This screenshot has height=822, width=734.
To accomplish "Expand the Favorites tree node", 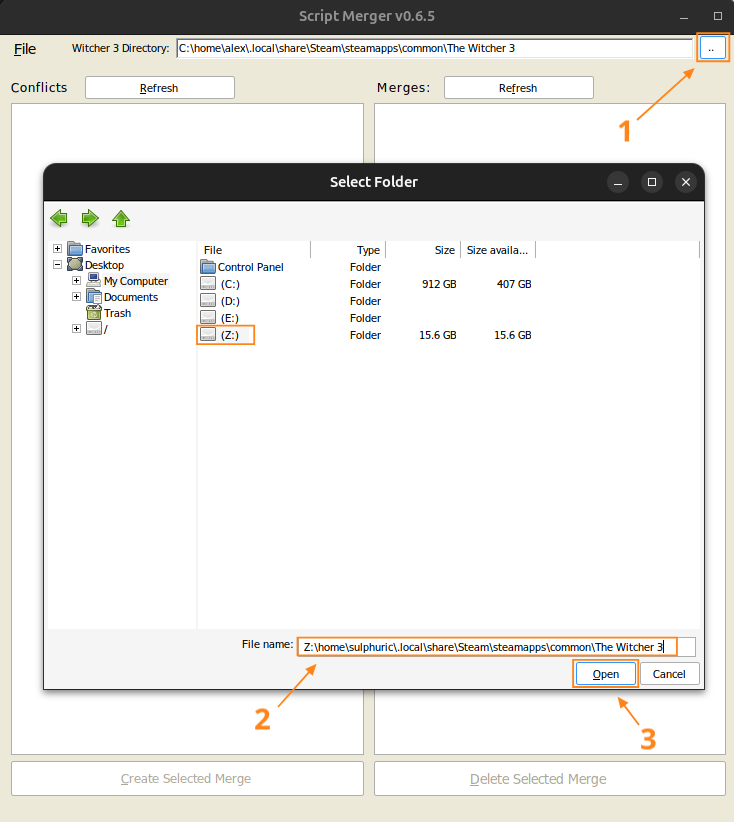I will pos(58,249).
